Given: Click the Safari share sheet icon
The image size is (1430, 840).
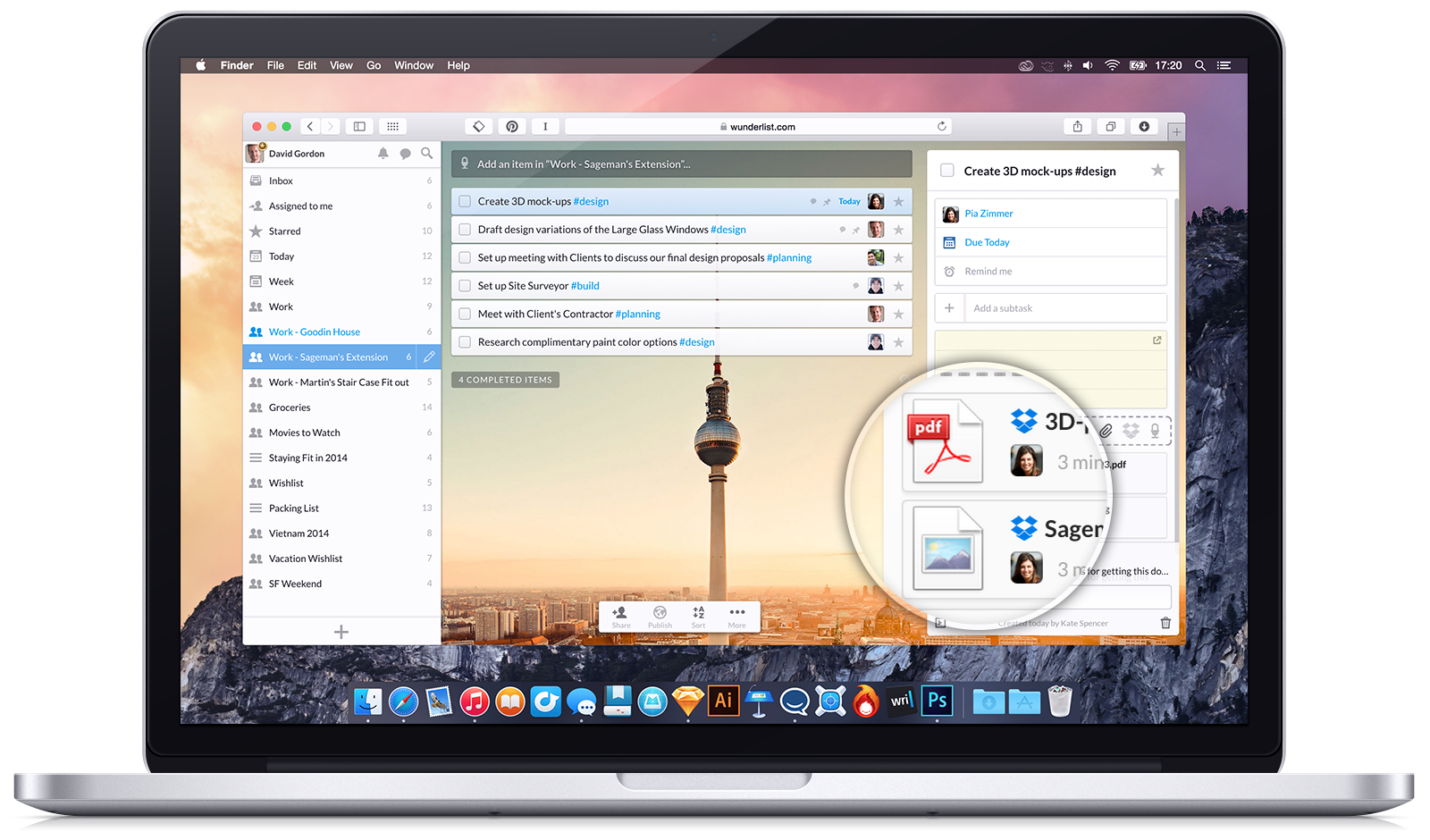Looking at the screenshot, I should (1078, 127).
